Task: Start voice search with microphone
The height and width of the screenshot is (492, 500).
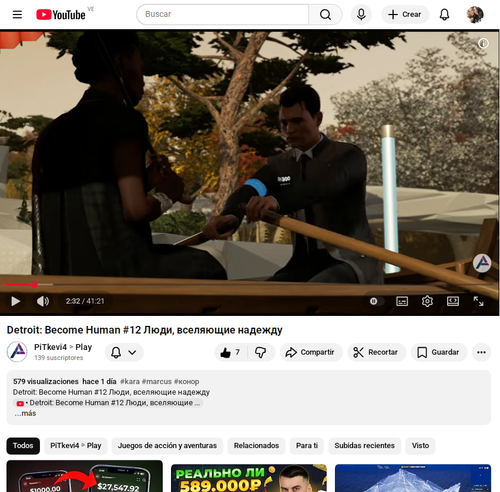Action: tap(361, 14)
